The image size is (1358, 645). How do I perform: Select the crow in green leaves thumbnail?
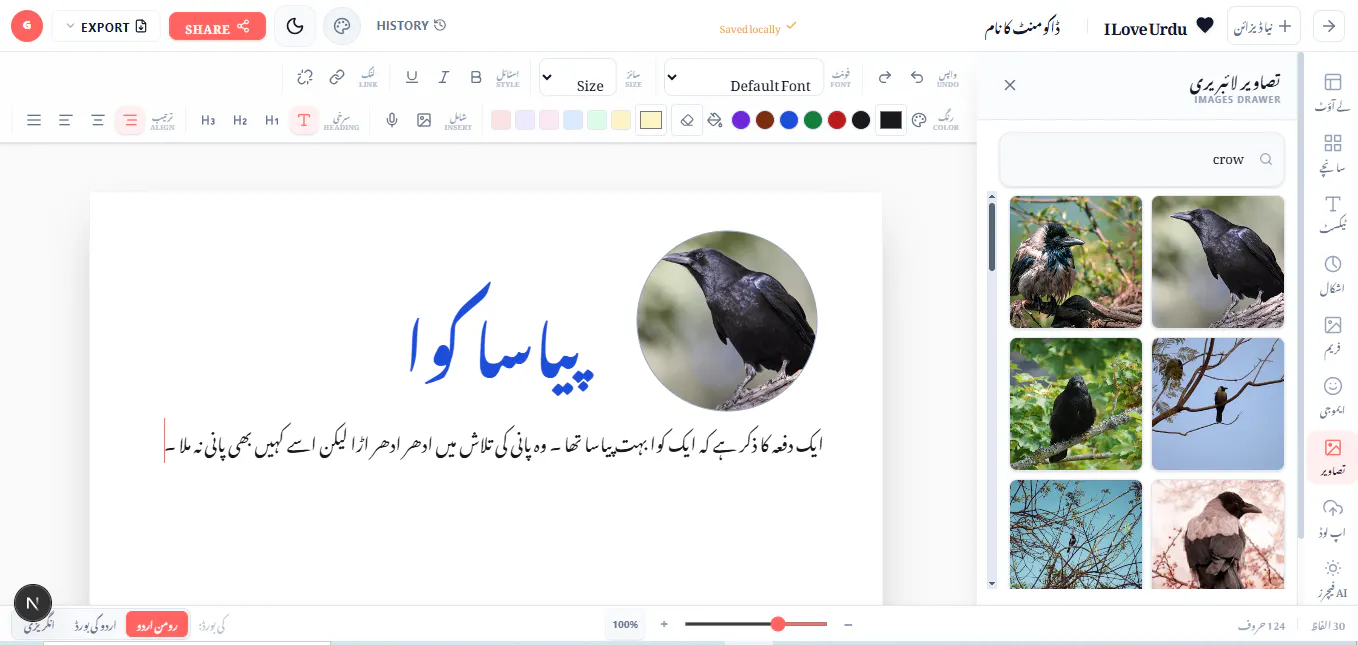[1076, 404]
